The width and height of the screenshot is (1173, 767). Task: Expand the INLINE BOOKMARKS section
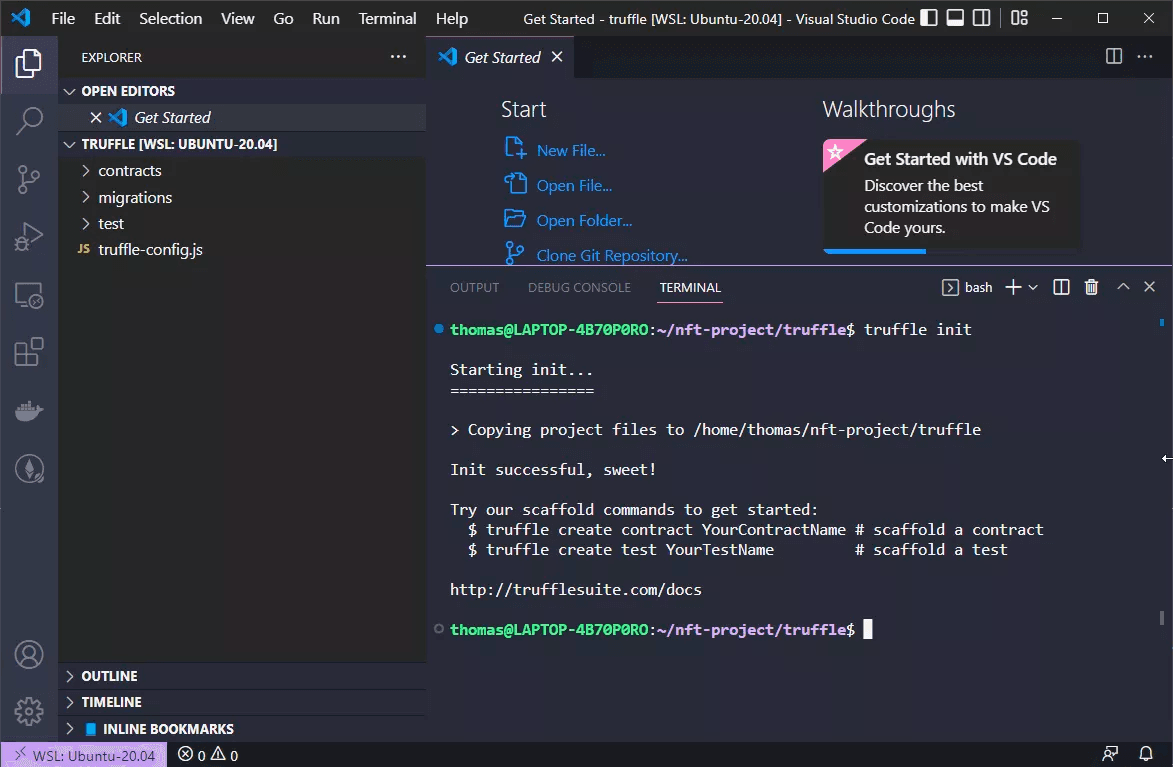(x=242, y=729)
